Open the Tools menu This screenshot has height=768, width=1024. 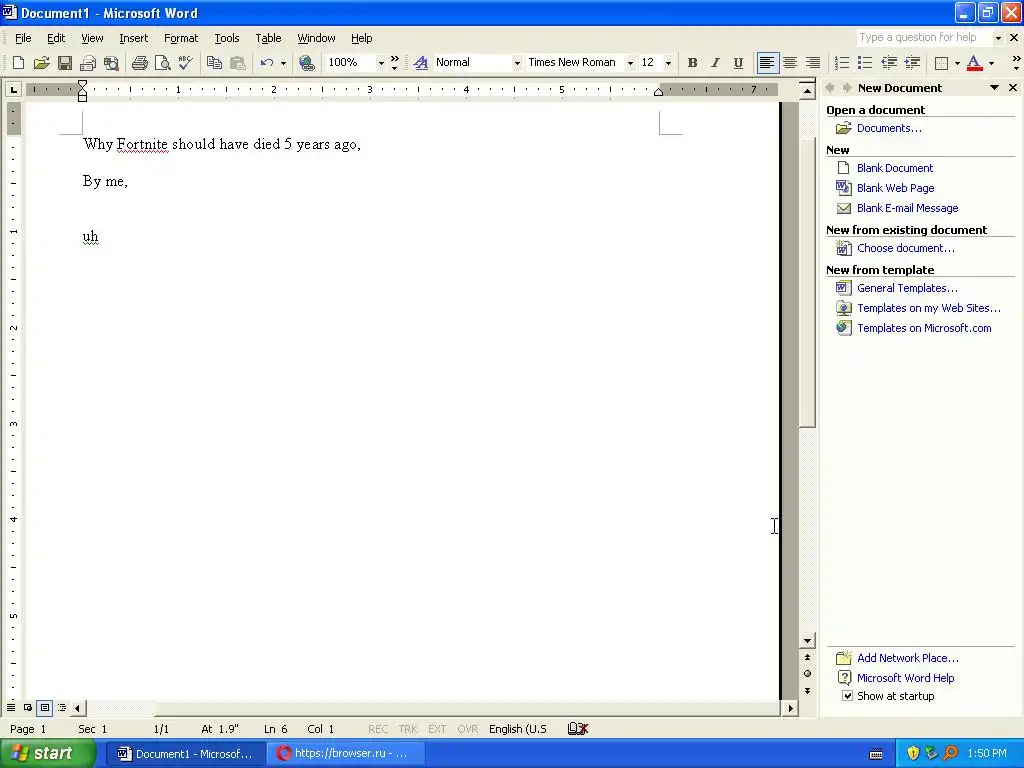(x=227, y=38)
